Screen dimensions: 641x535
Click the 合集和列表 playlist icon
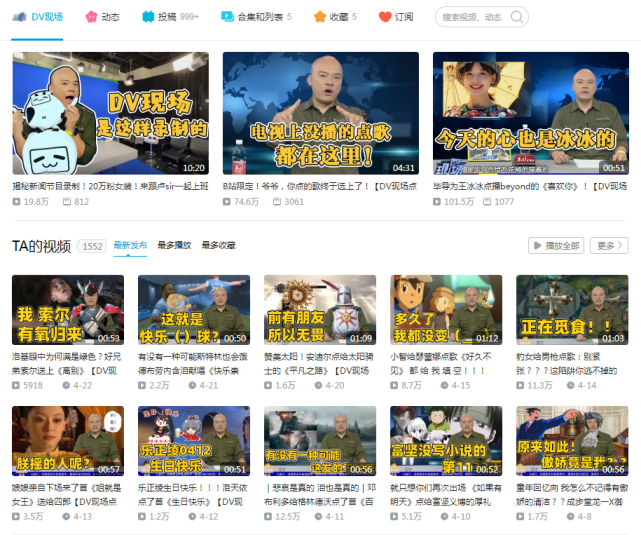click(227, 16)
